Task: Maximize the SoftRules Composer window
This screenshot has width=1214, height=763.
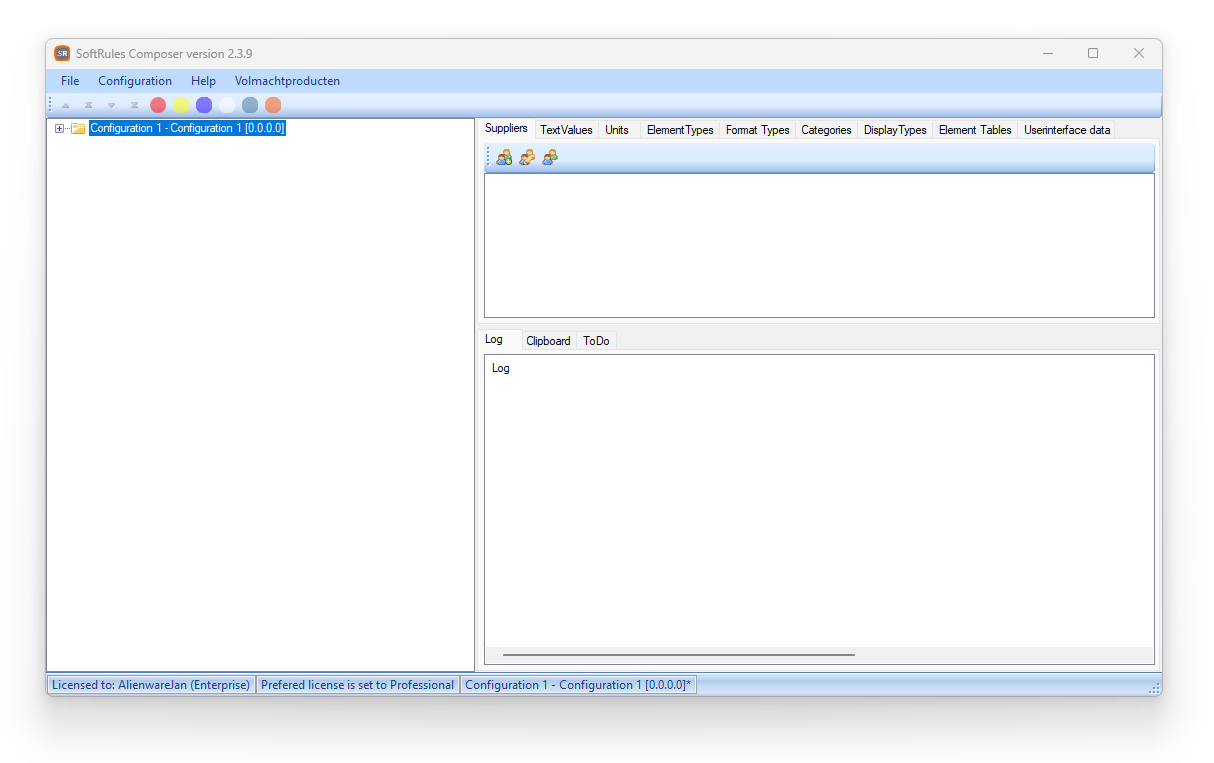Action: pos(1093,53)
